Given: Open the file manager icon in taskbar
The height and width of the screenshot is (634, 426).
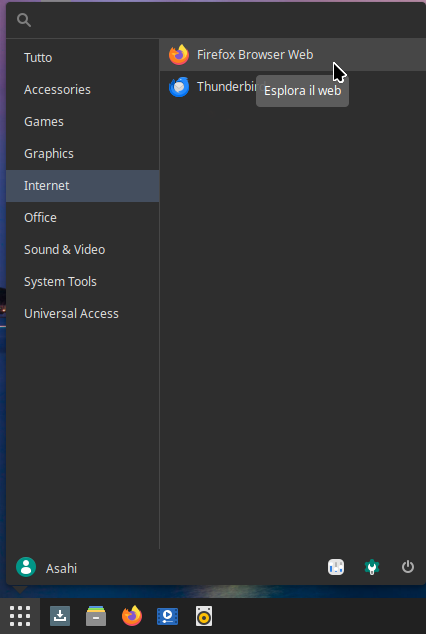Looking at the screenshot, I should (96, 616).
